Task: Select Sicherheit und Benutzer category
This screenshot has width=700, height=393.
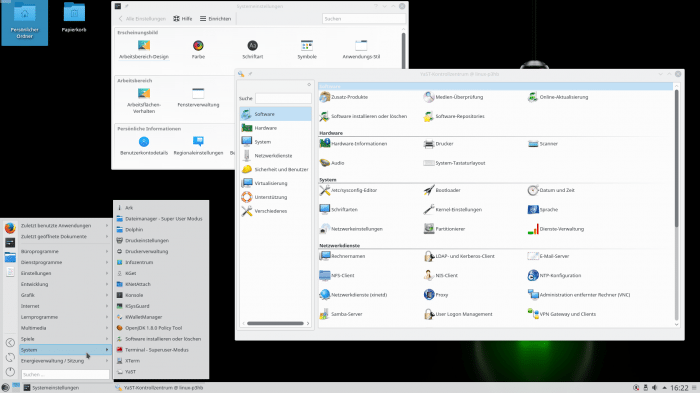Action: [x=275, y=169]
